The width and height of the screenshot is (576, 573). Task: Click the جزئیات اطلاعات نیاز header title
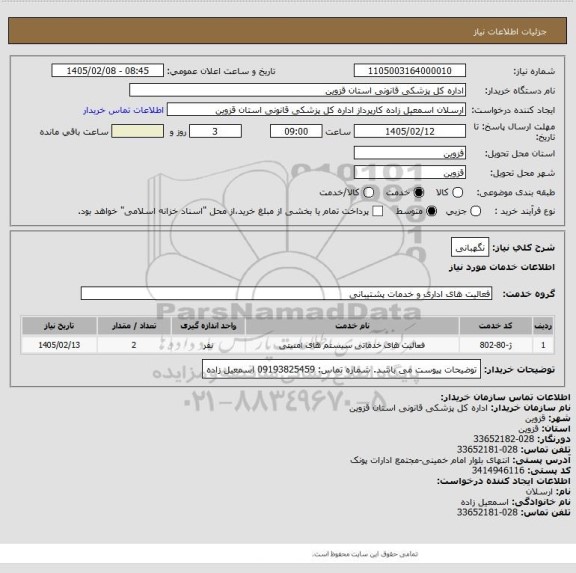[x=510, y=32]
